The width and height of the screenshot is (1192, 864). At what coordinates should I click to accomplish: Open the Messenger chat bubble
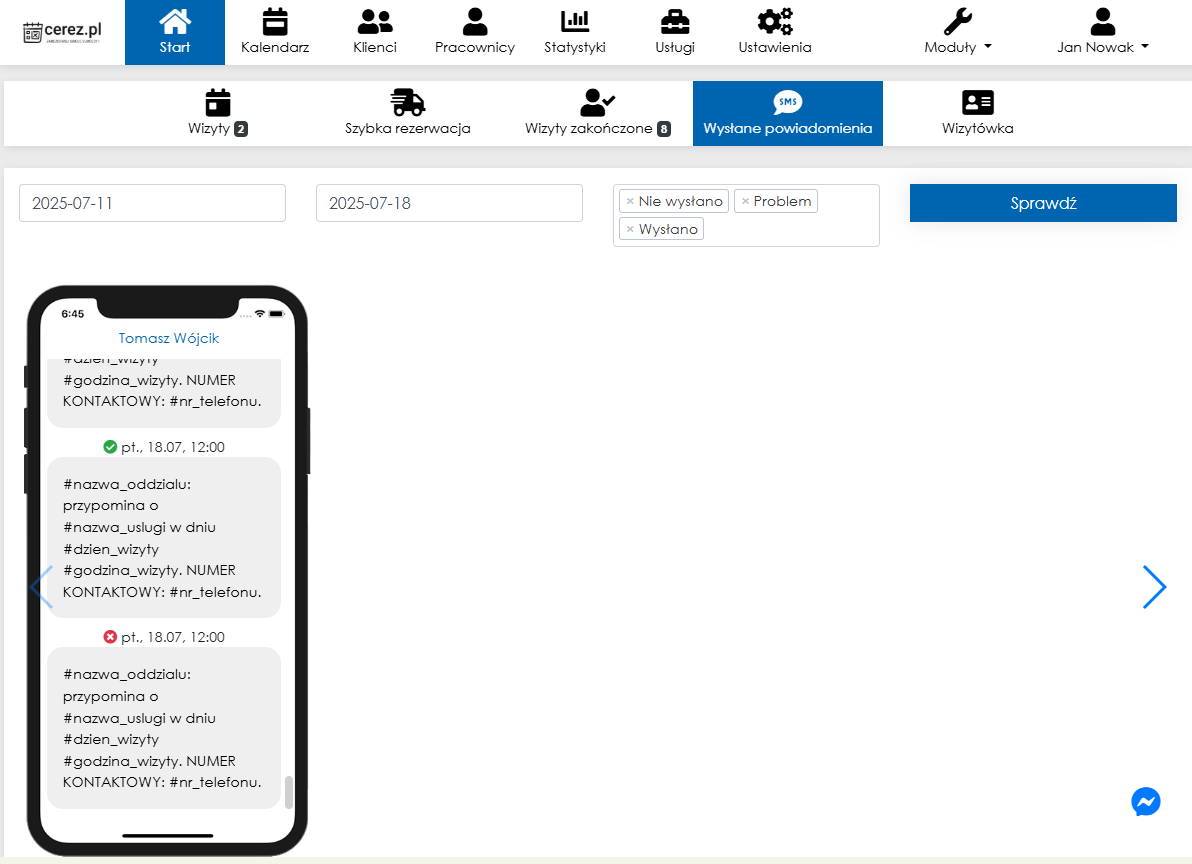pos(1145,802)
